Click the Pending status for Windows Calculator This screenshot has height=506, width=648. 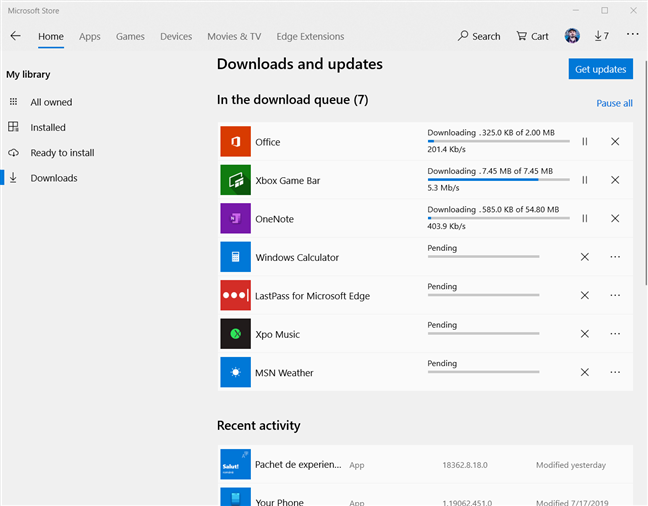(442, 248)
